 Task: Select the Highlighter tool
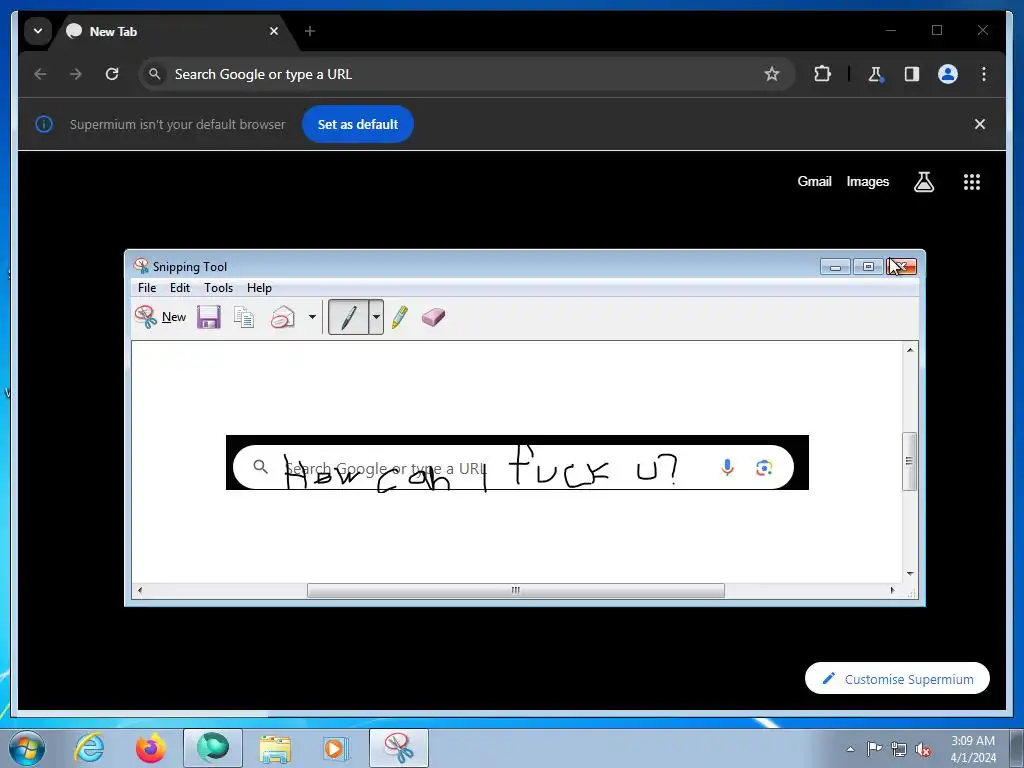click(400, 317)
